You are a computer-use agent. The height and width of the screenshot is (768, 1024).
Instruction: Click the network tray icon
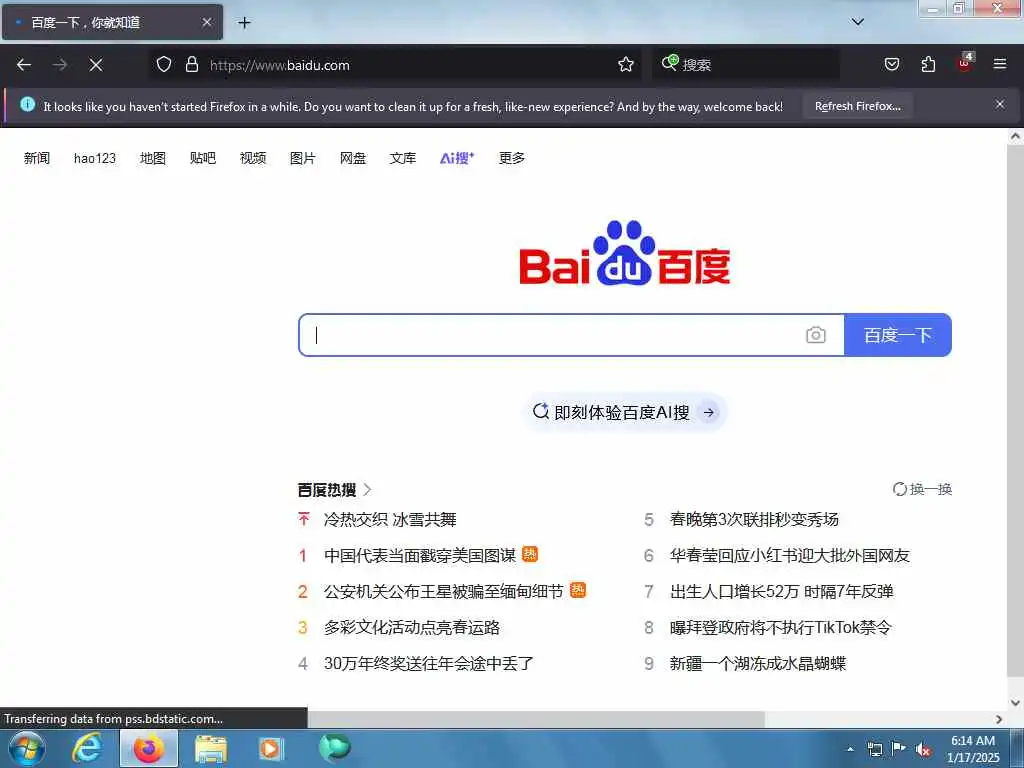875,749
